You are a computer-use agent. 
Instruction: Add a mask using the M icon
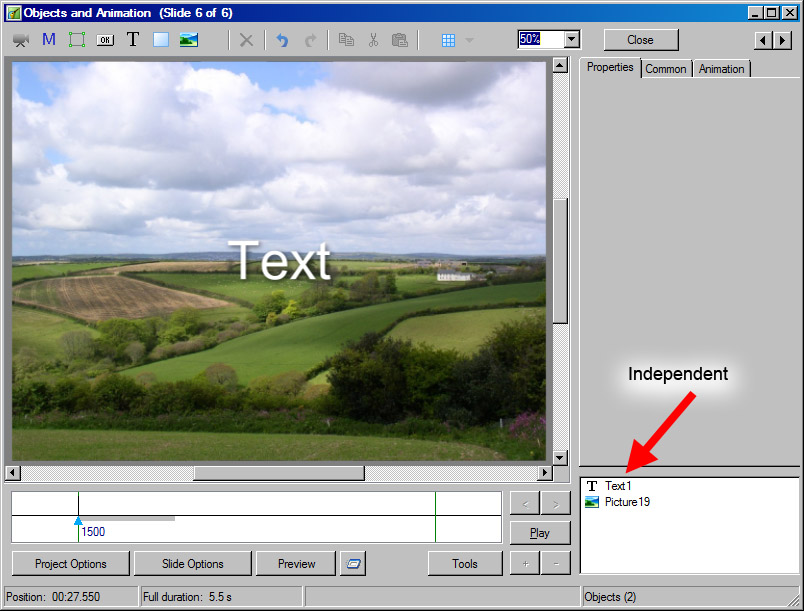click(x=49, y=40)
